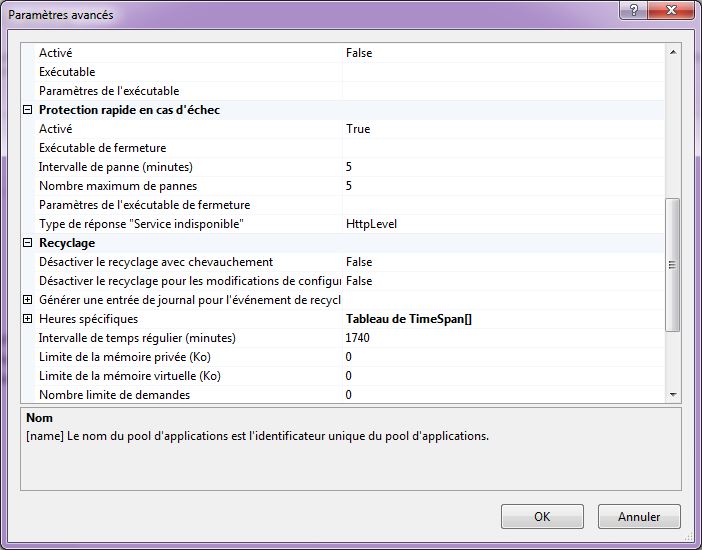This screenshot has width=702, height=550.
Task: Click value 5 of Nombre maximum de pannes
Action: [x=349, y=186]
